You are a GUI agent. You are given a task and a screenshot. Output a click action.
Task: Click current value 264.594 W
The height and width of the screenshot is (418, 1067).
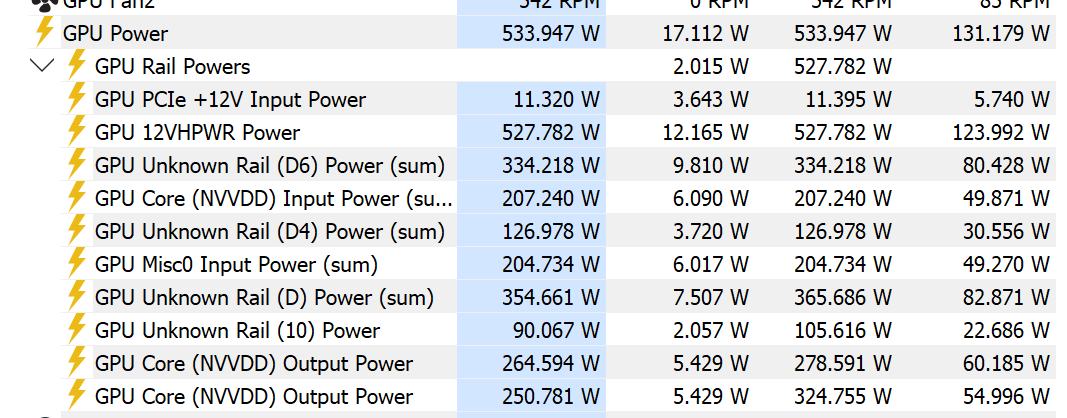pos(551,364)
